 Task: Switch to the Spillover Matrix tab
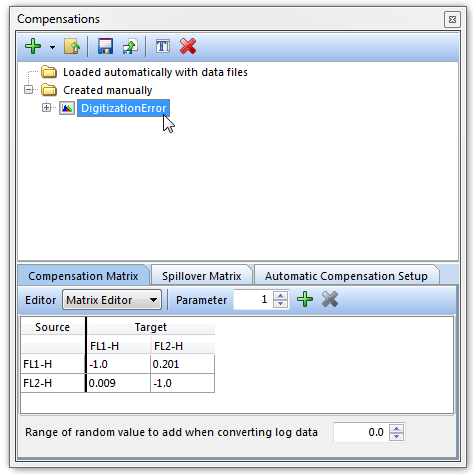[201, 276]
